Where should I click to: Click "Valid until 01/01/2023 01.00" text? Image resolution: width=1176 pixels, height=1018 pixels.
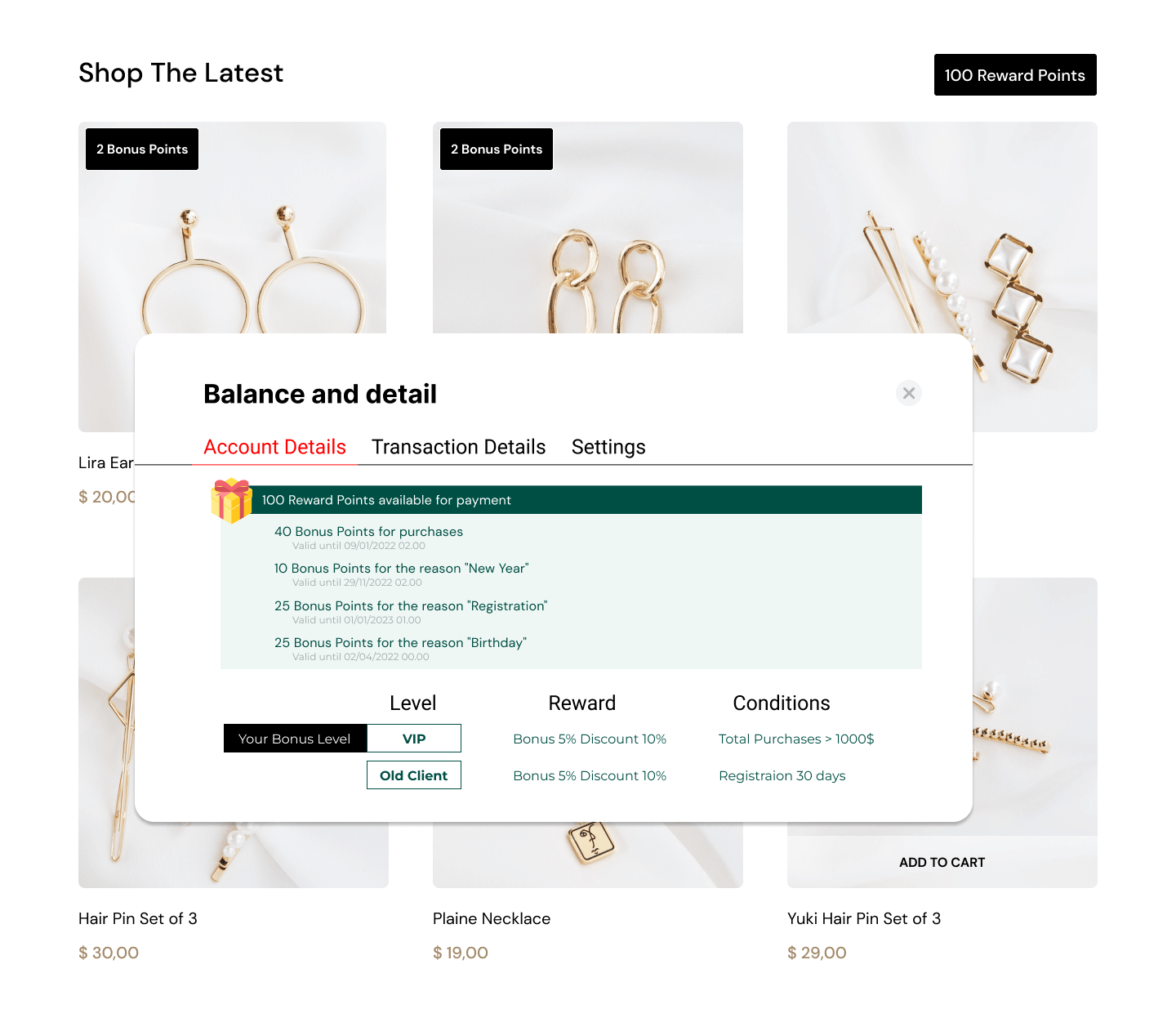[x=357, y=620]
